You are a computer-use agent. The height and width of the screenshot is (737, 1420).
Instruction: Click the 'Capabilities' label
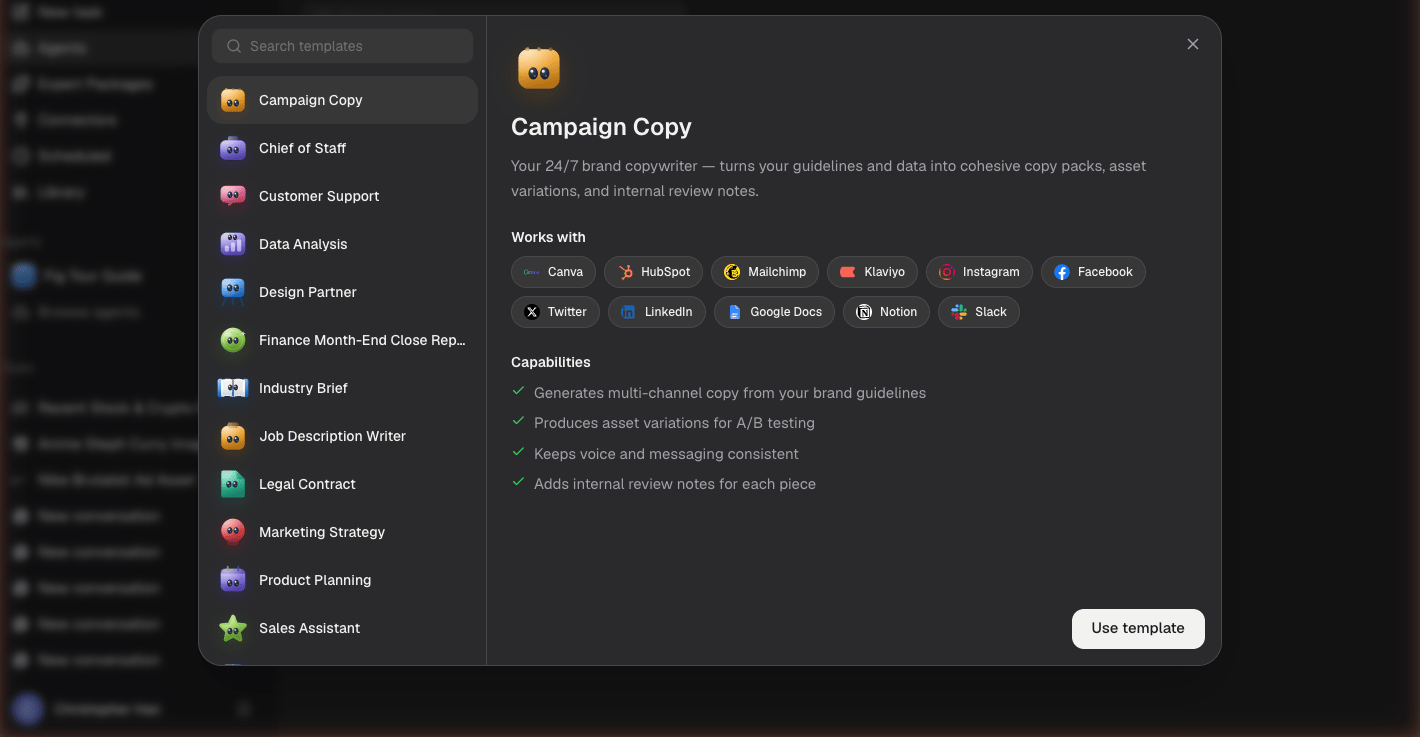coord(551,362)
